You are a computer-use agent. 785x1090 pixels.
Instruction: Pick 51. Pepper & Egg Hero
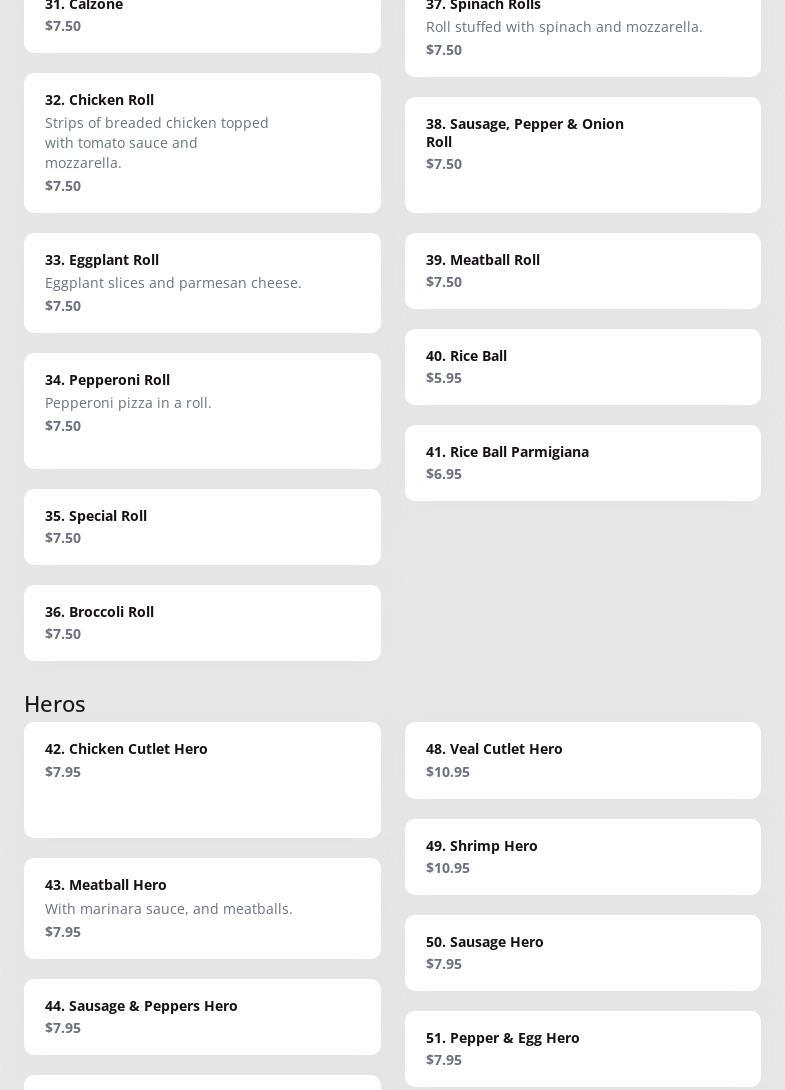click(582, 1048)
